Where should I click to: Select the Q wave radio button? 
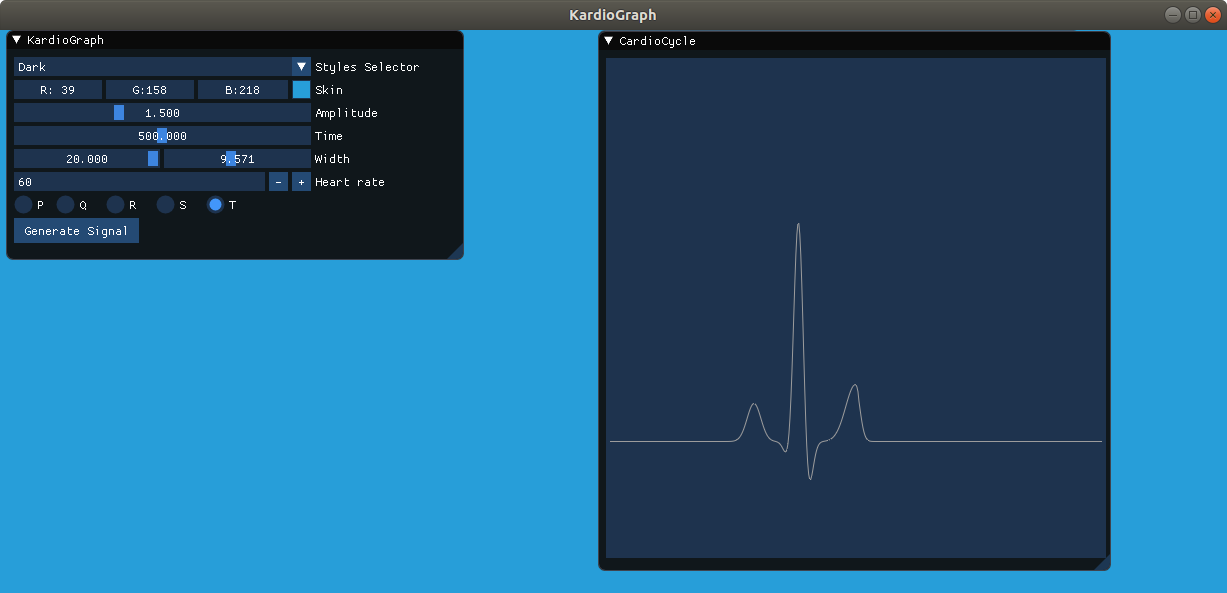[68, 204]
